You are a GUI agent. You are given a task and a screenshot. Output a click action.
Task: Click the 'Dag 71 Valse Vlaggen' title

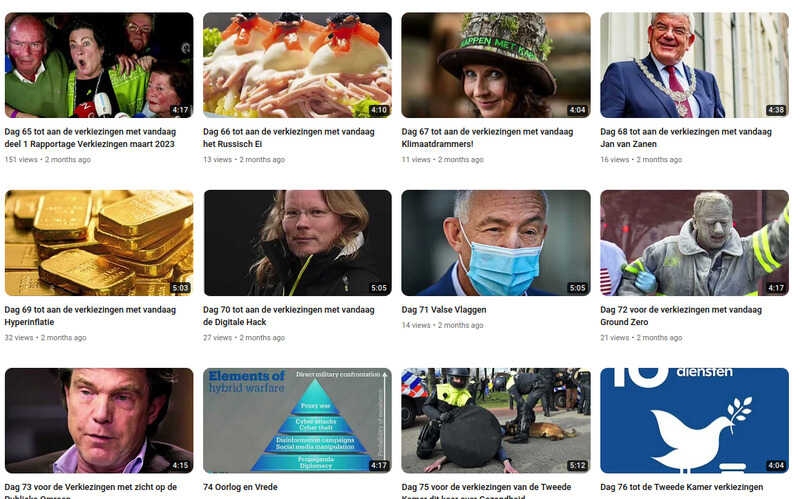(x=444, y=310)
